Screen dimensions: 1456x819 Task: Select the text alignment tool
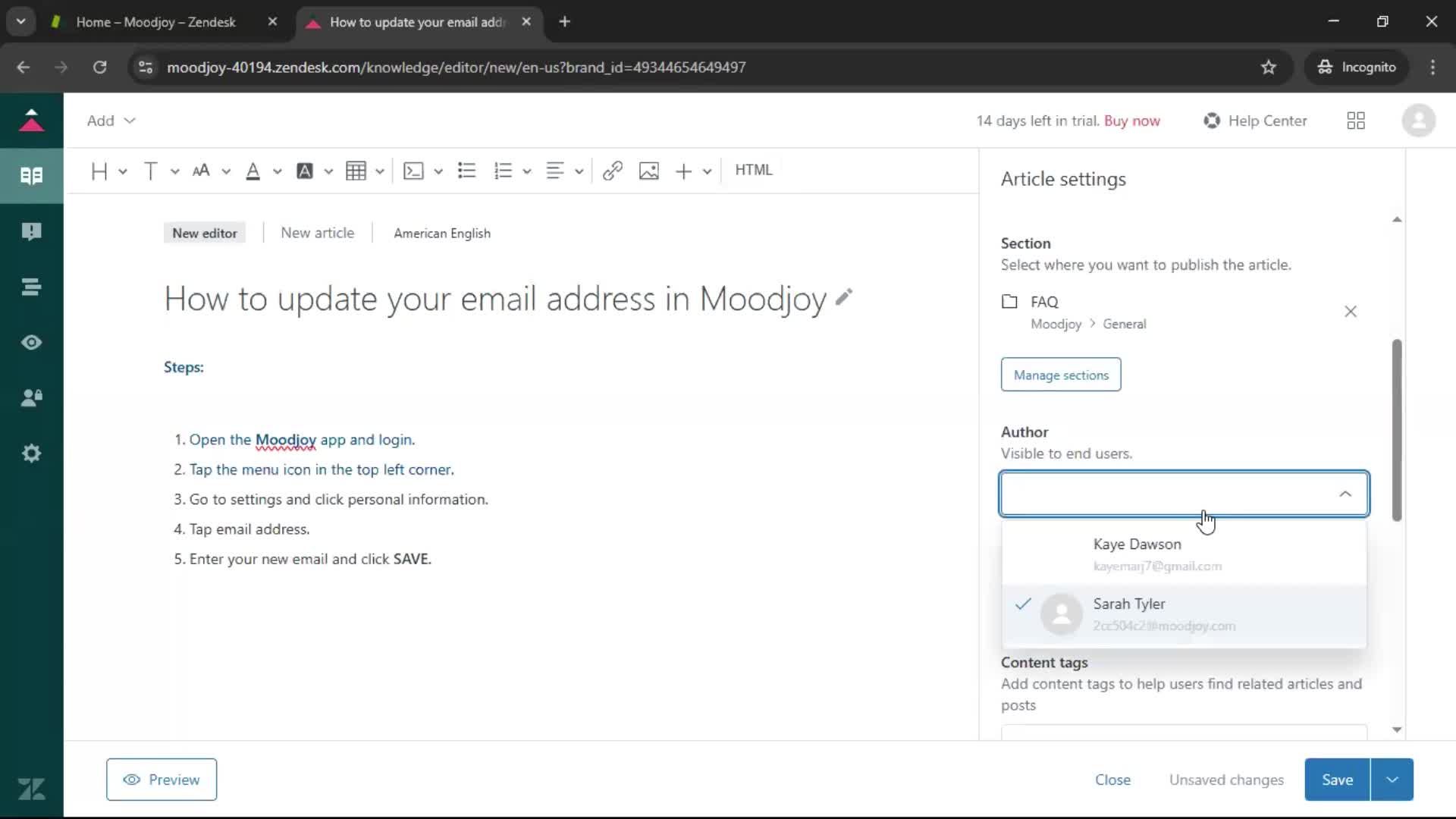click(x=555, y=171)
